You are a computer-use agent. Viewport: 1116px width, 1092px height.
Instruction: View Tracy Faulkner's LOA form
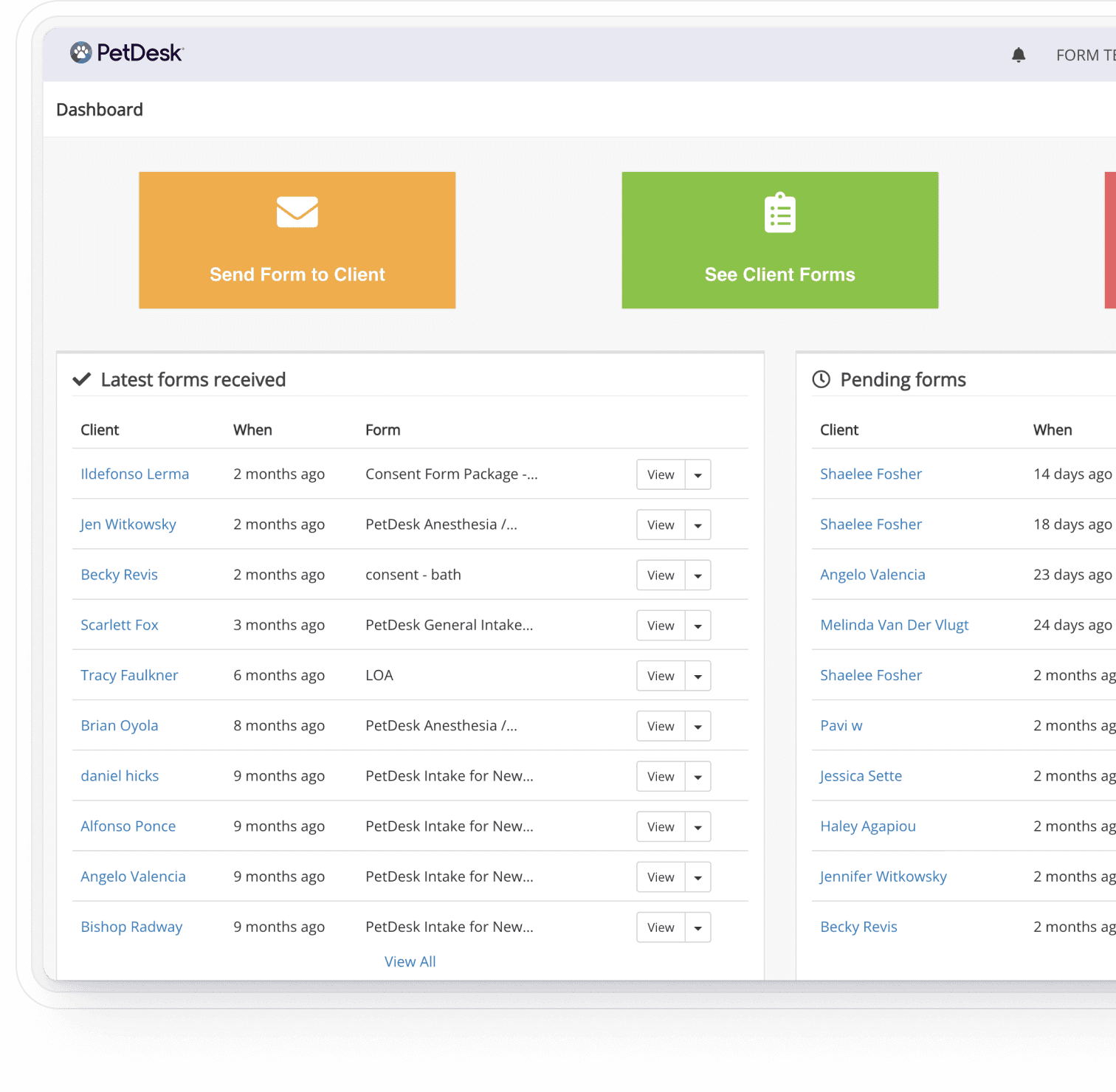tap(661, 675)
